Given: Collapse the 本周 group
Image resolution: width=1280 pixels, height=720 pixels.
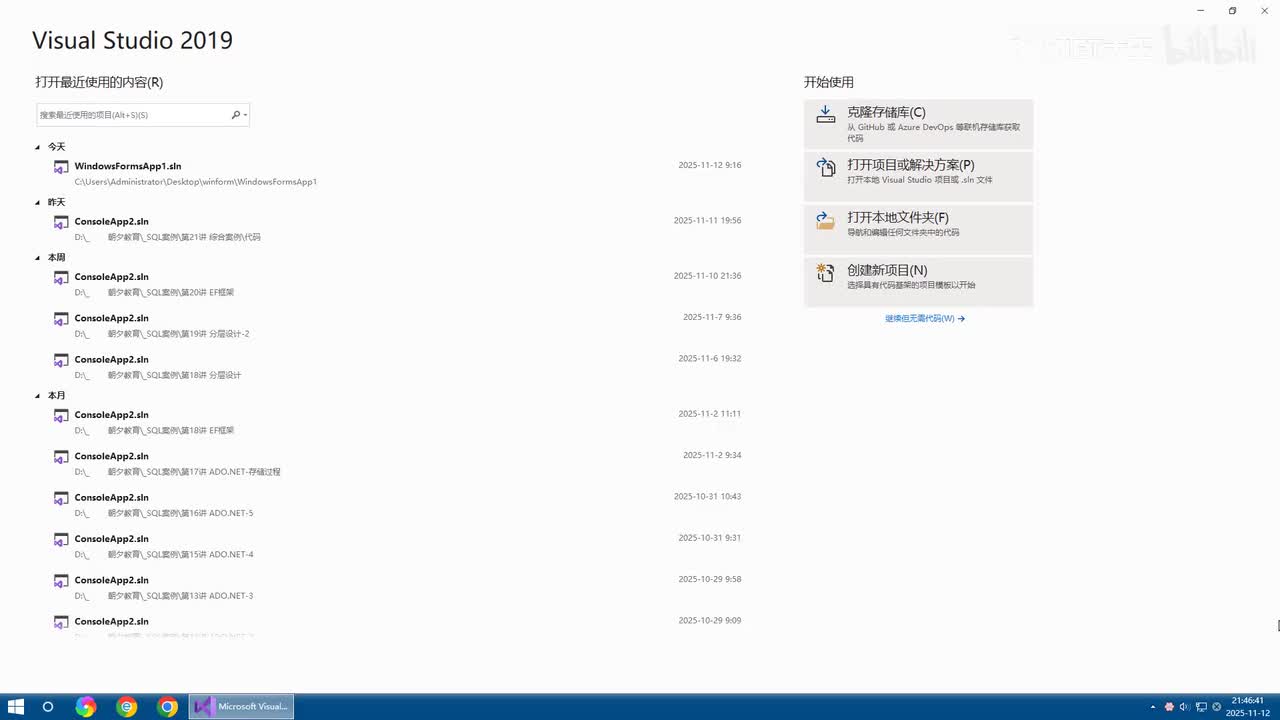Looking at the screenshot, I should [x=38, y=258].
